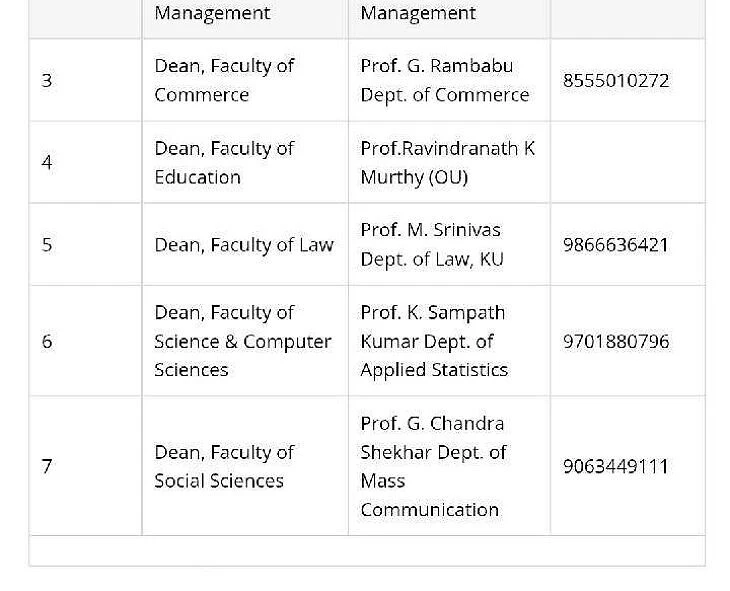
Task: Click serial number 3 cell
Action: pos(85,80)
